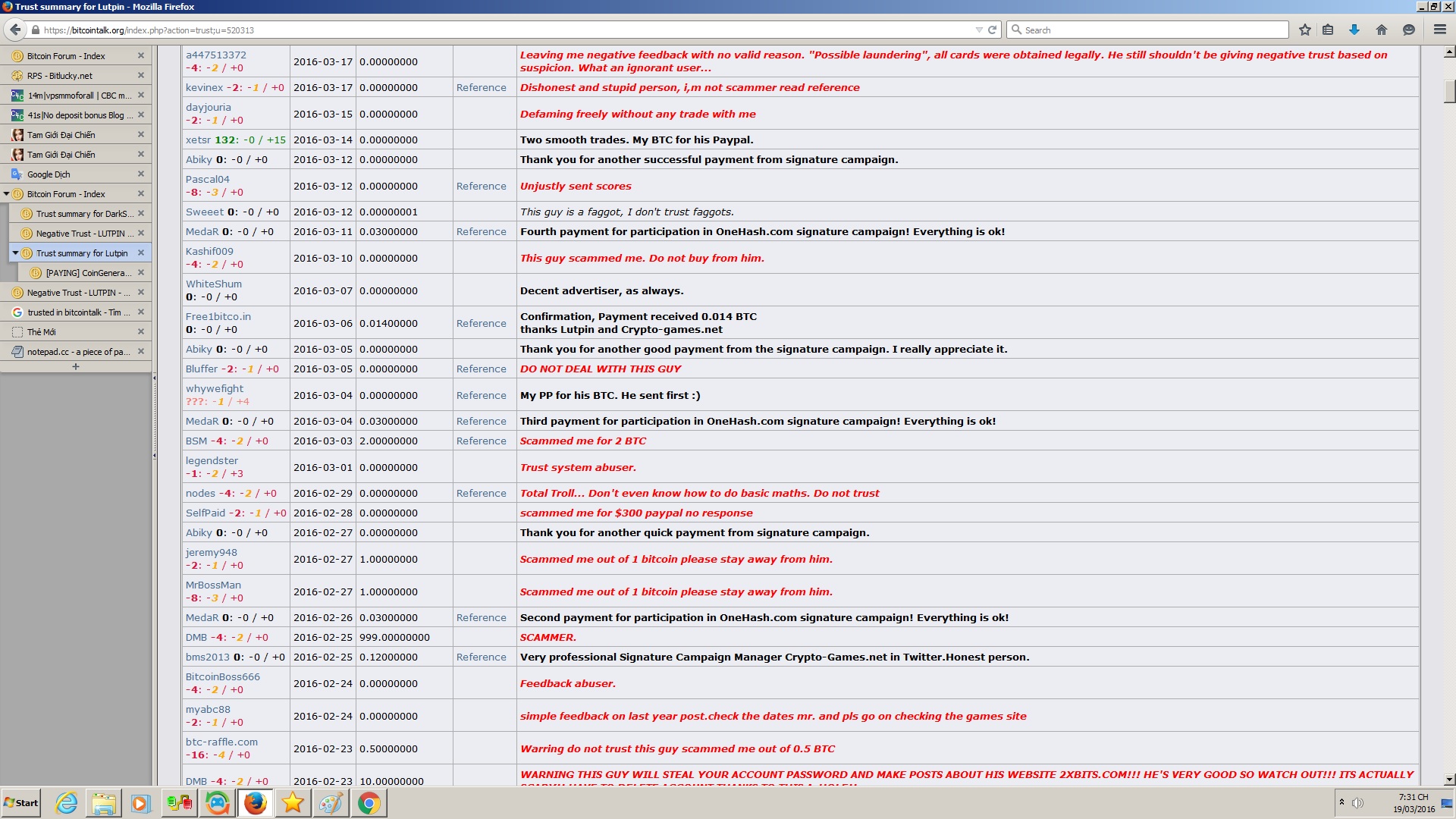
Task: Click the page scrollbar up arrow
Action: 1449,52
